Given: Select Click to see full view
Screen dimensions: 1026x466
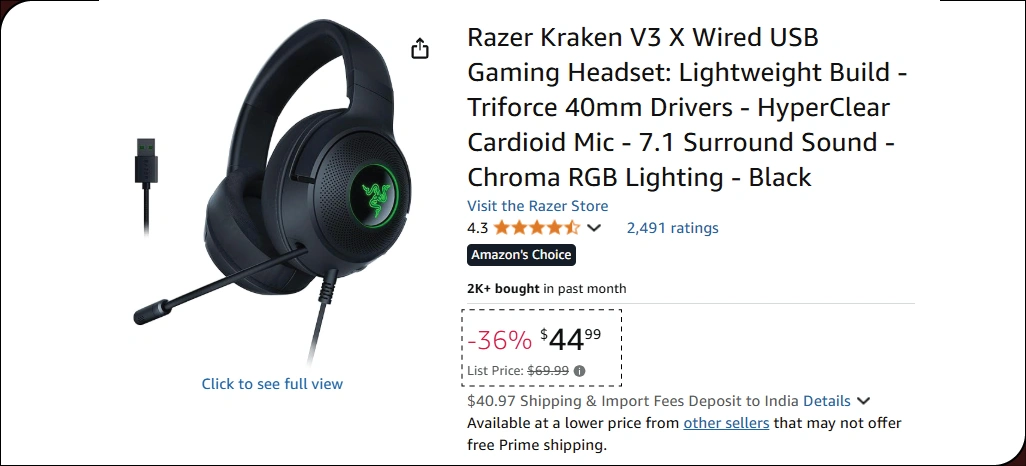Looking at the screenshot, I should pyautogui.click(x=272, y=384).
